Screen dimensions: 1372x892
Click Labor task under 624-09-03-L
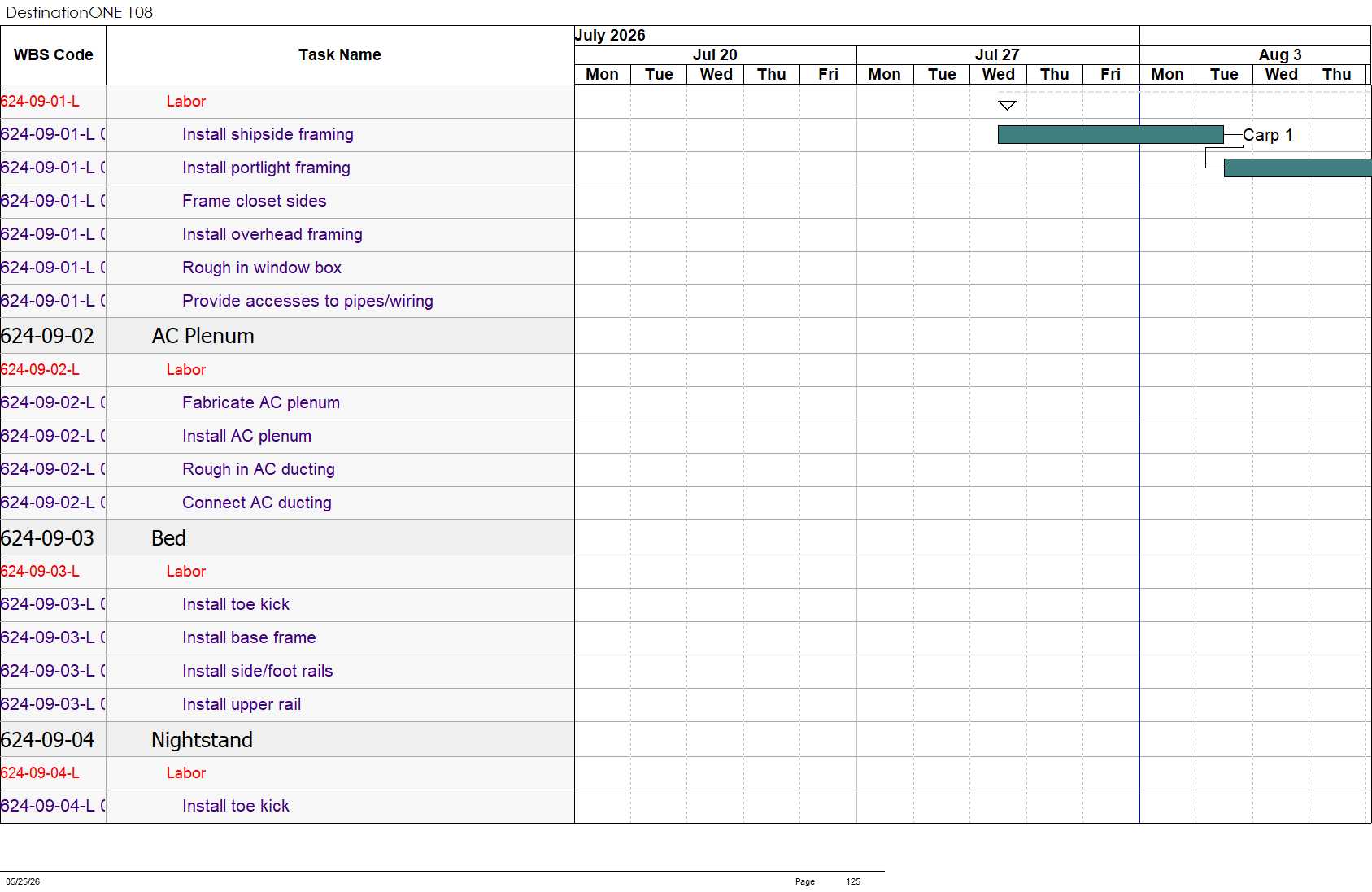tap(186, 572)
